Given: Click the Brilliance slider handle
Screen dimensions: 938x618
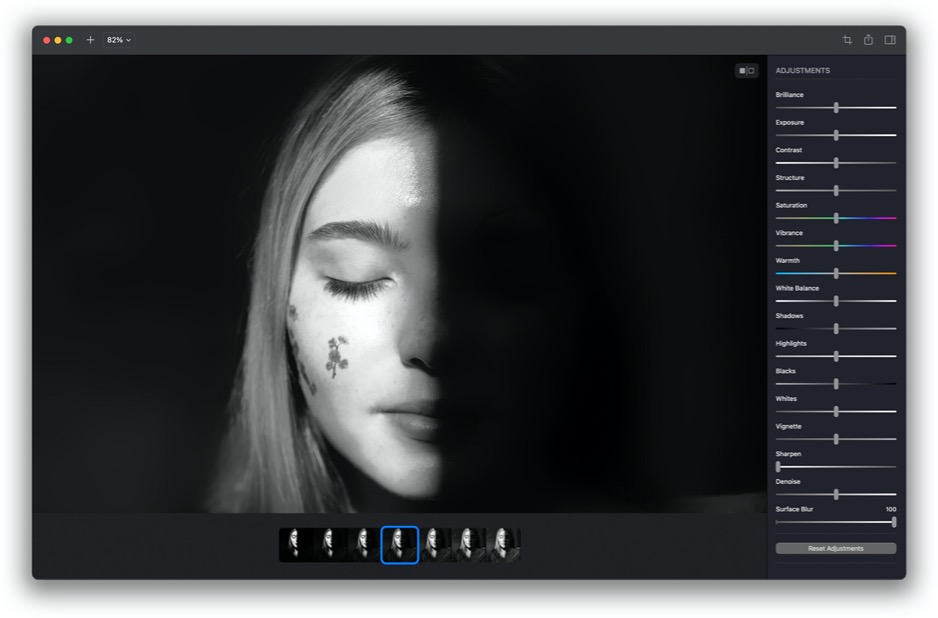Looking at the screenshot, I should point(836,107).
